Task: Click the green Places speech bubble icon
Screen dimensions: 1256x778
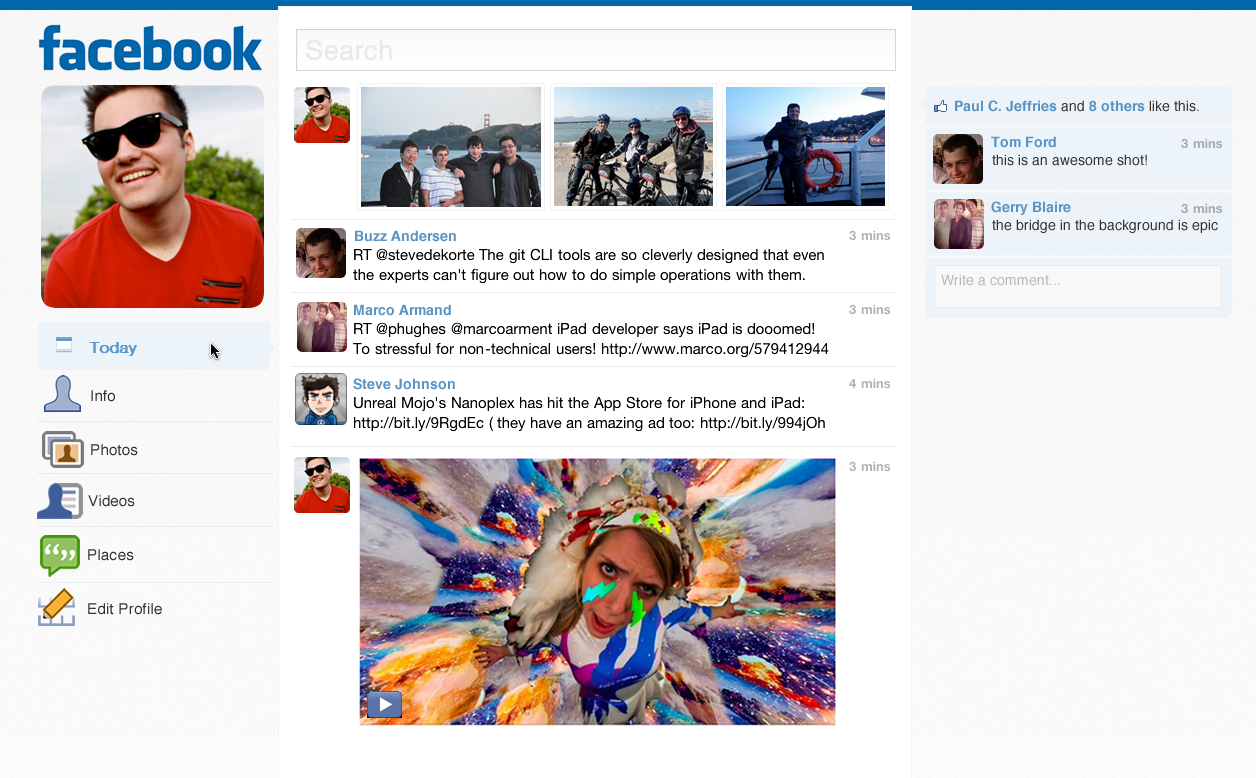Action: [59, 555]
